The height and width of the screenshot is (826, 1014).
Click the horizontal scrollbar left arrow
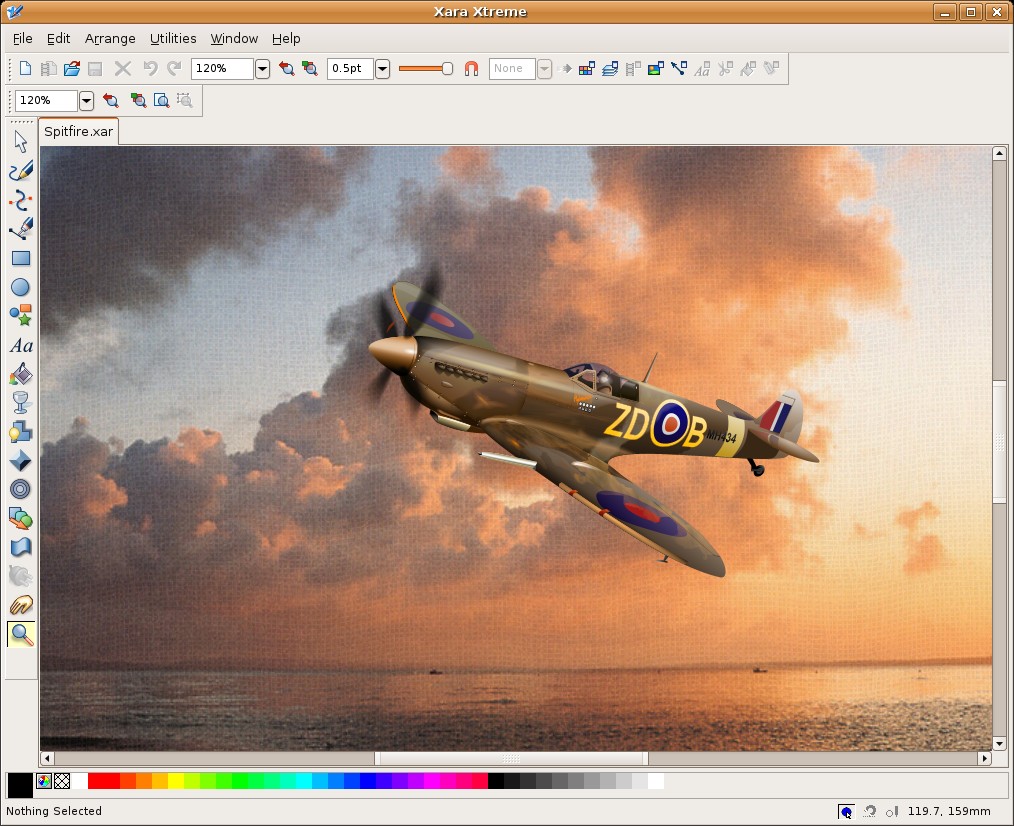pyautogui.click(x=47, y=758)
